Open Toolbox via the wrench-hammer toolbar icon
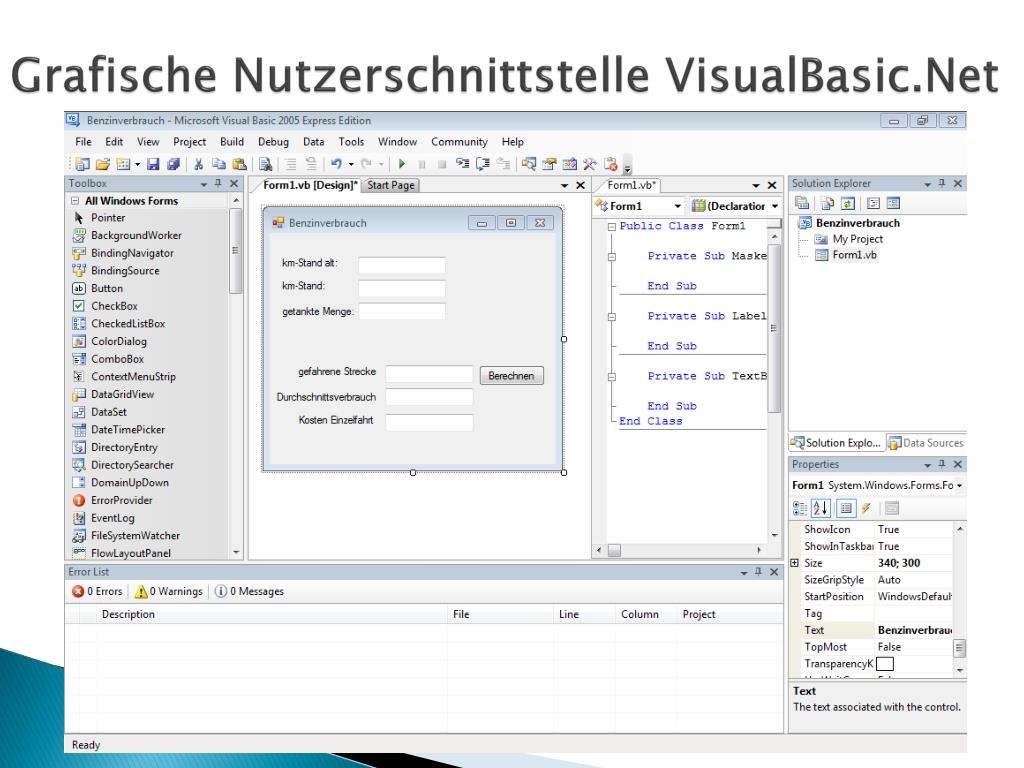1024x768 pixels. (x=590, y=164)
